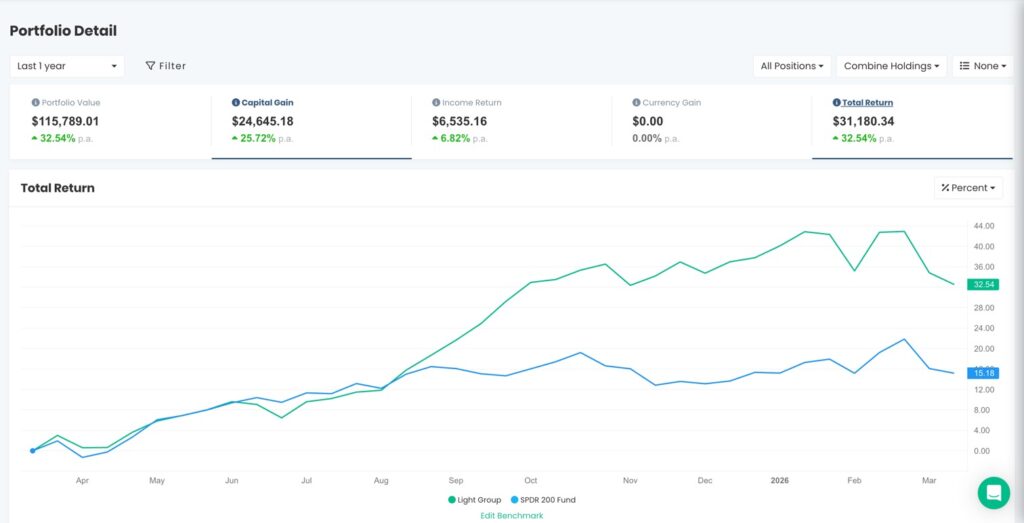Click the info icon beside Total Return
The height and width of the screenshot is (523, 1024).
point(836,103)
